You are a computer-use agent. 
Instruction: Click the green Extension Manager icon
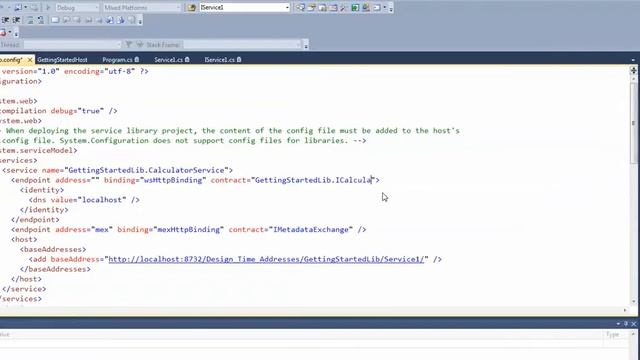click(355, 7)
